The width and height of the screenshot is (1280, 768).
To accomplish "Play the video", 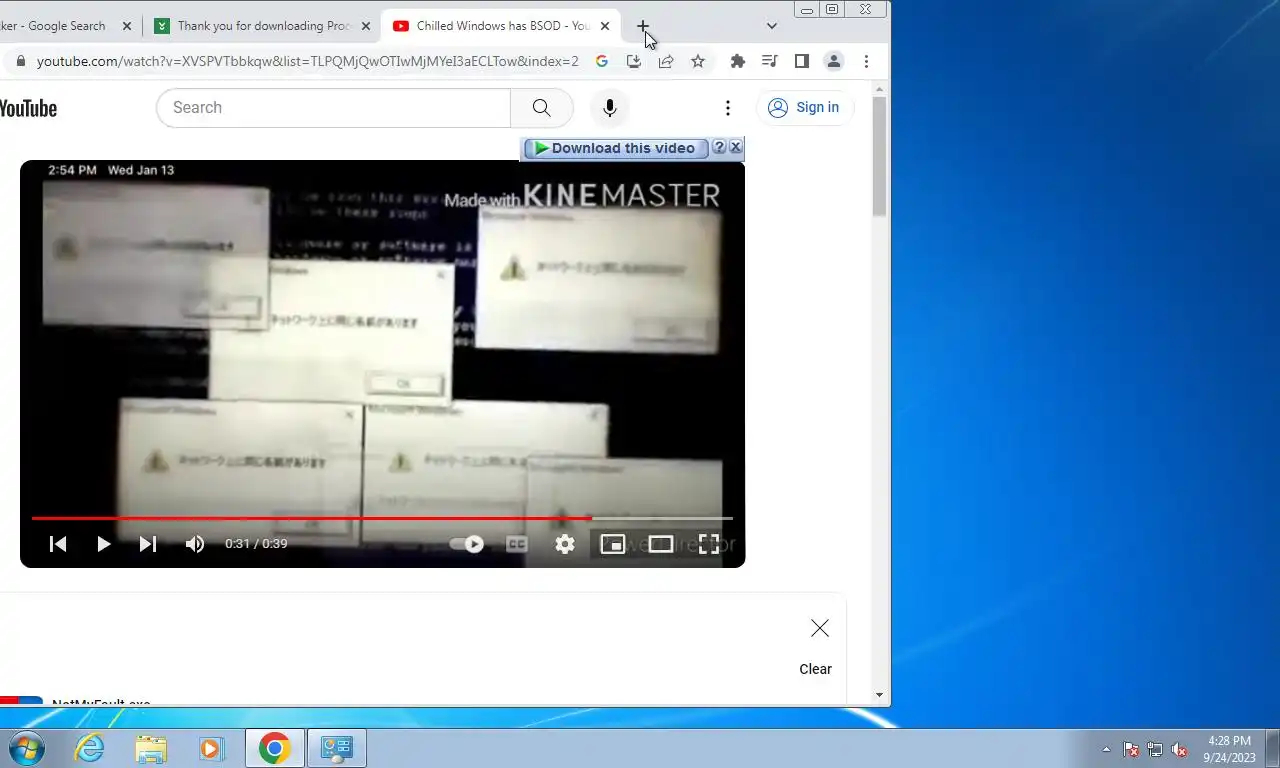I will coord(103,544).
